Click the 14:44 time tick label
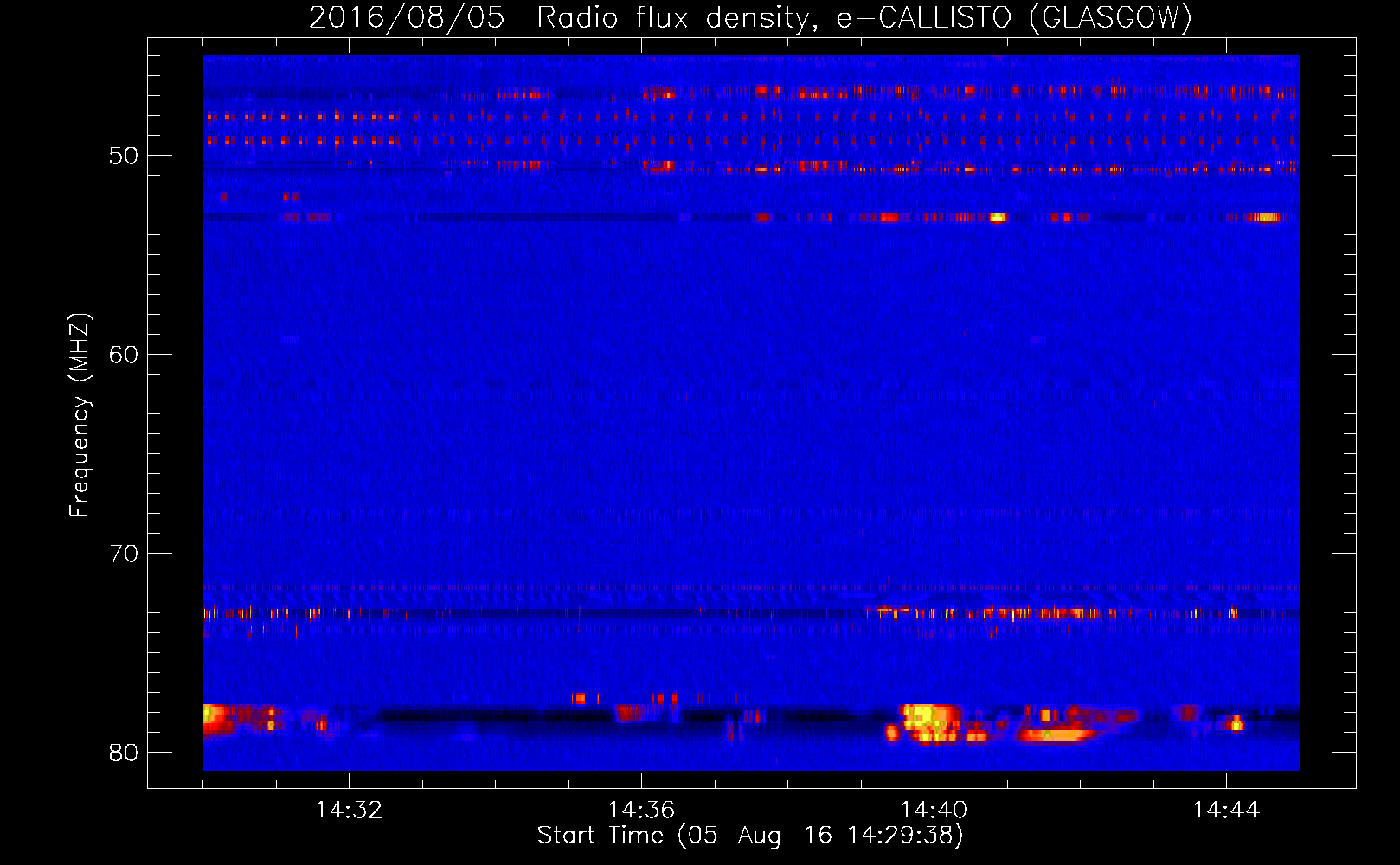 (1226, 810)
